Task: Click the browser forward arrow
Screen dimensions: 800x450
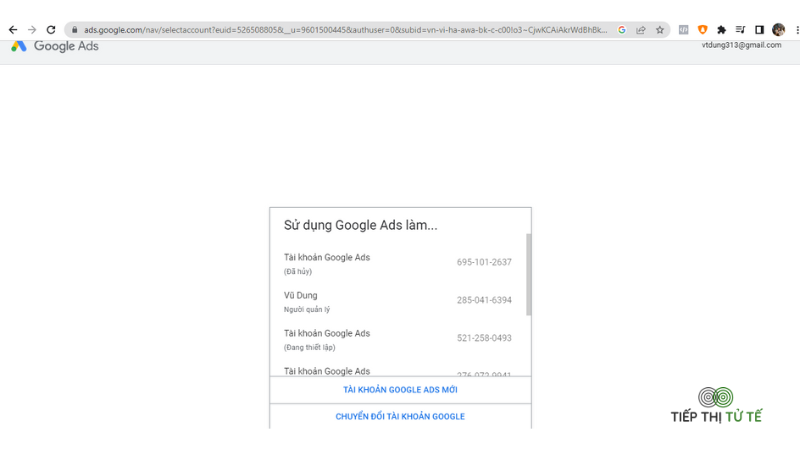Action: click(x=32, y=30)
